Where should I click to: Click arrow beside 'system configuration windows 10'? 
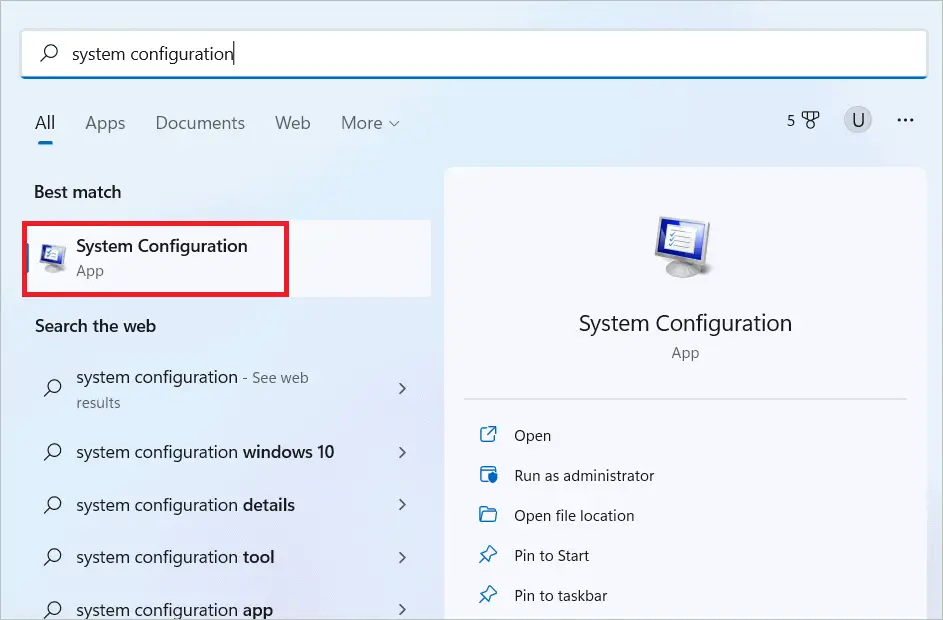[x=402, y=452]
